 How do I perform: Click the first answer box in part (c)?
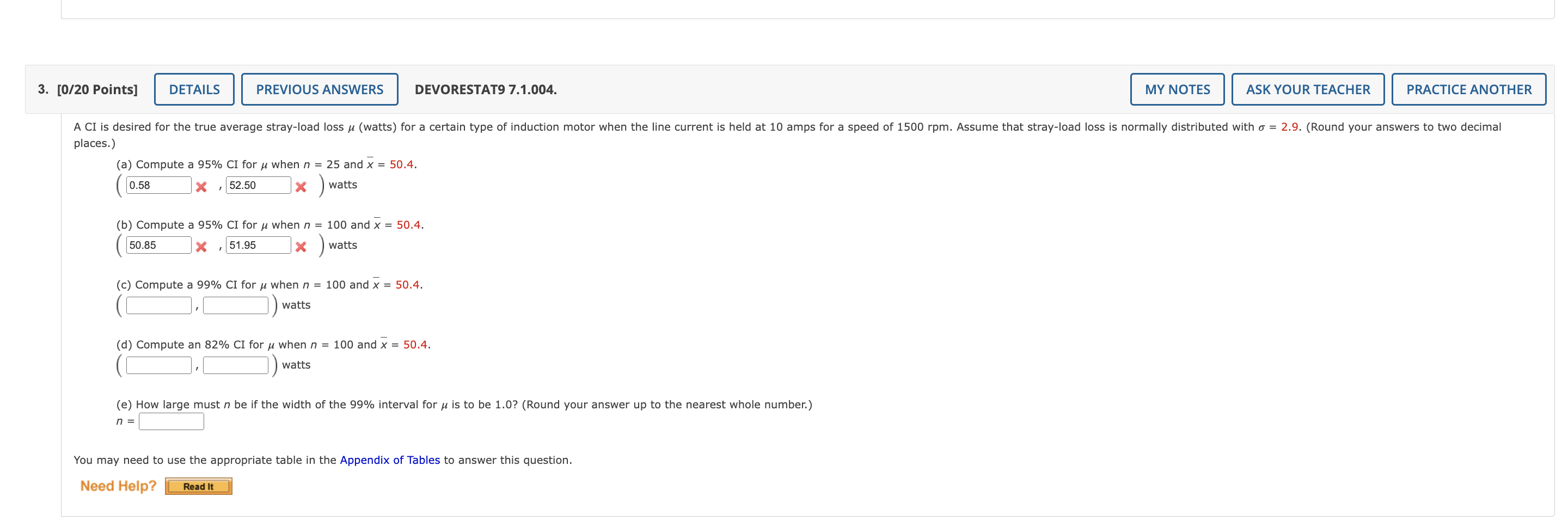(158, 304)
